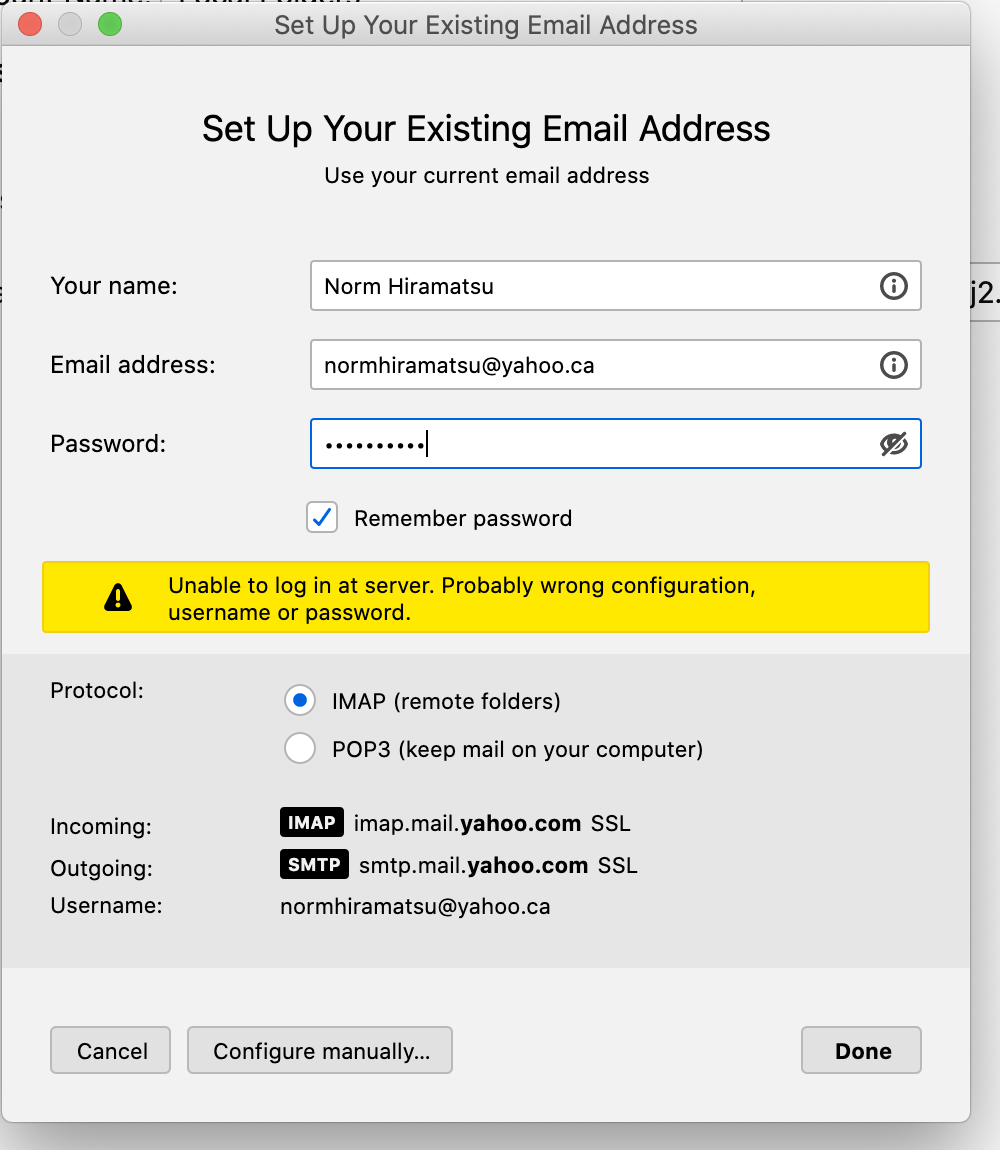Show password using the crossed-eye icon
The width and height of the screenshot is (1000, 1150).
coord(893,444)
